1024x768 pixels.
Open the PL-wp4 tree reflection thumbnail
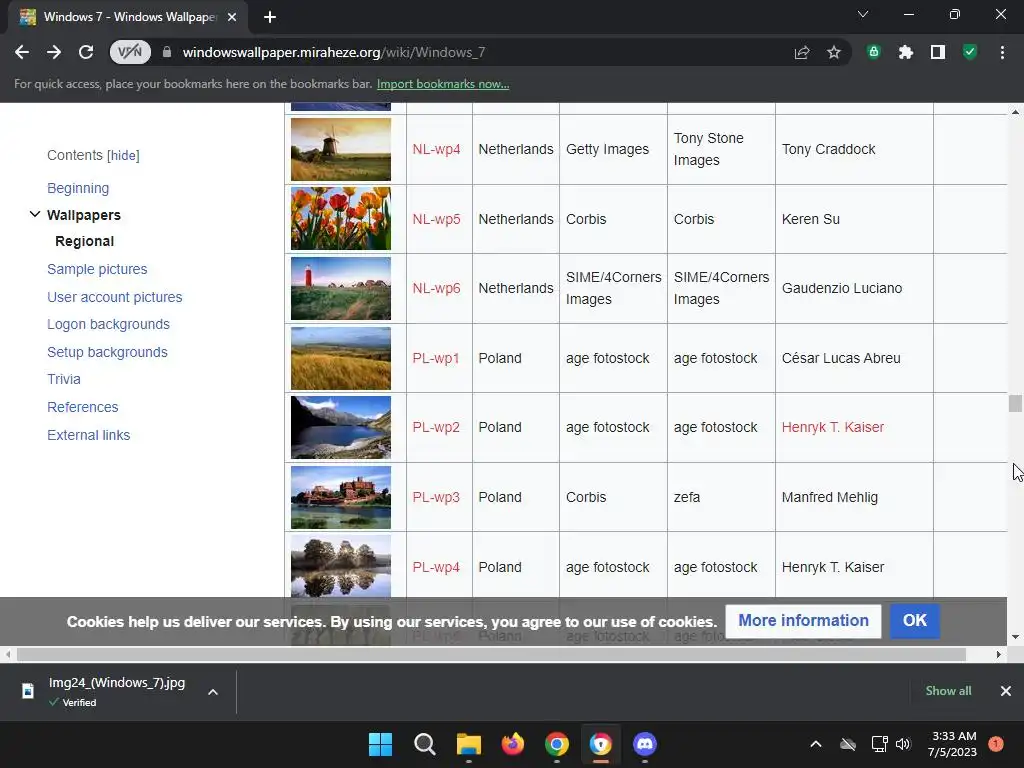(341, 566)
